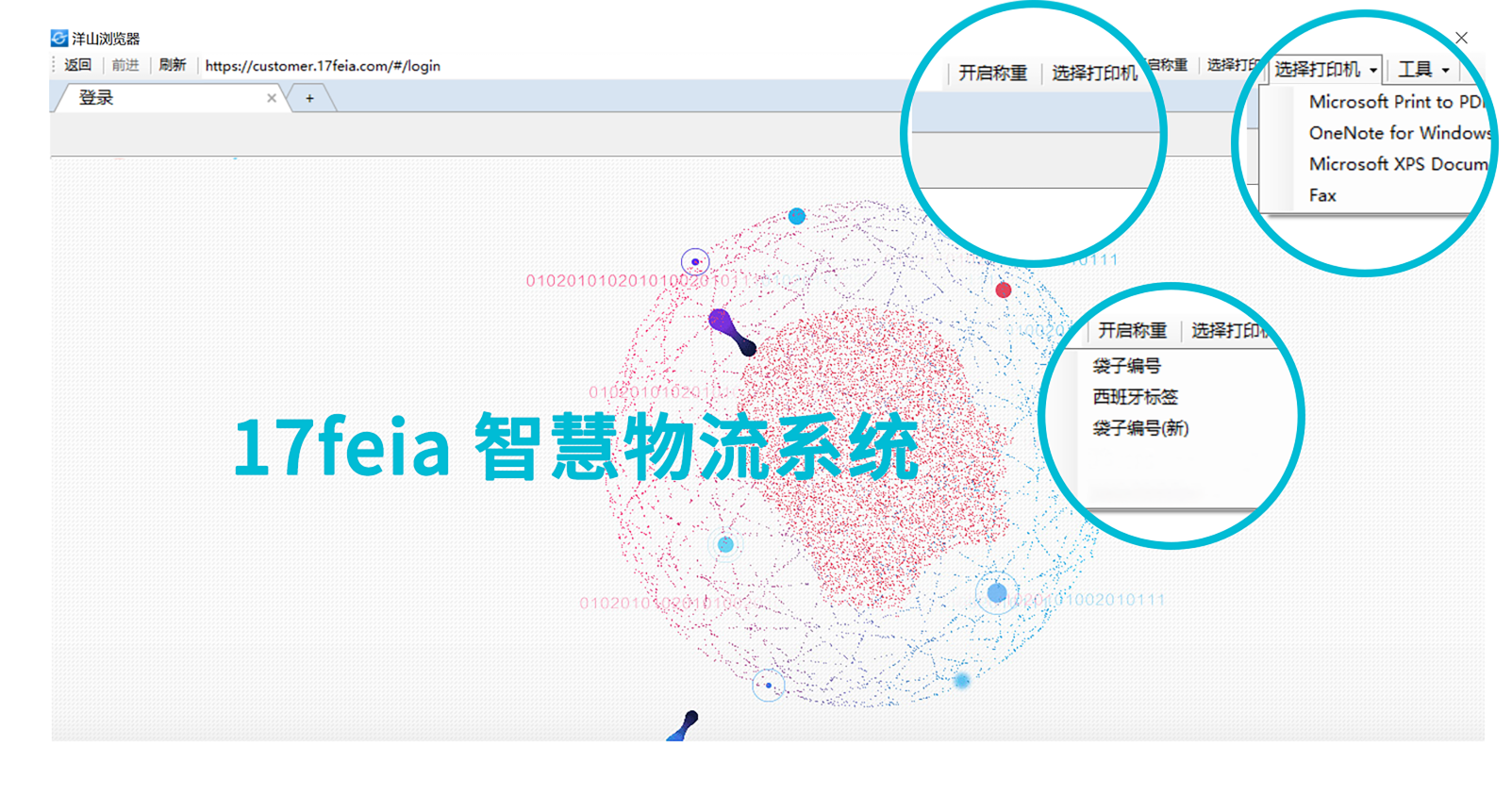Click 开启称重 above the 袋子编号 menu
The image size is (1512, 812).
tap(1132, 330)
